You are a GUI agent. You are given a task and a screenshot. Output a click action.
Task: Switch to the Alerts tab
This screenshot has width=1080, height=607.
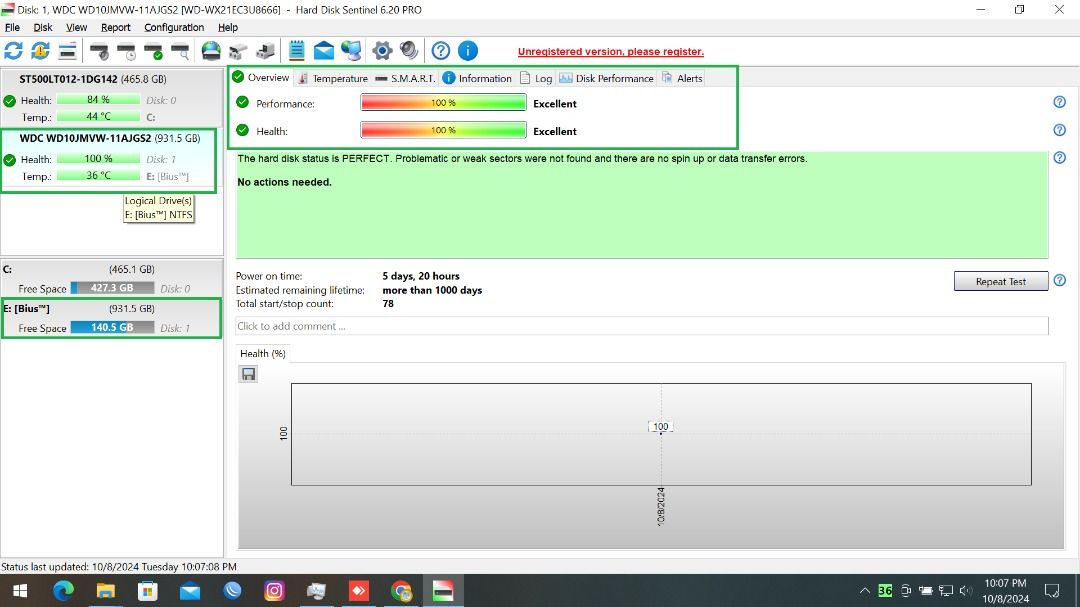pos(683,78)
